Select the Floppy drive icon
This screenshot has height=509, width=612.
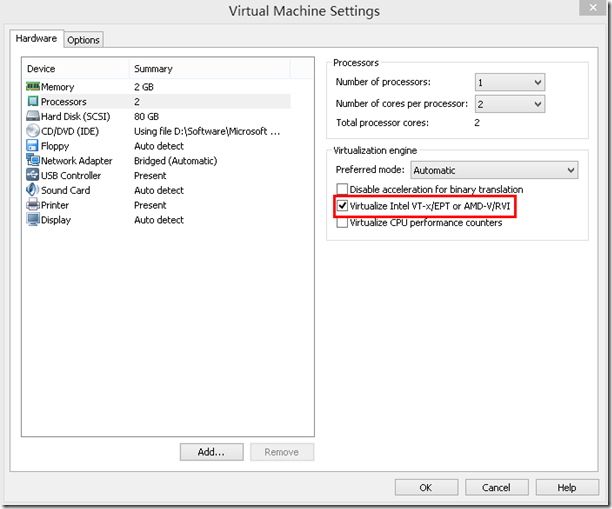coord(33,146)
